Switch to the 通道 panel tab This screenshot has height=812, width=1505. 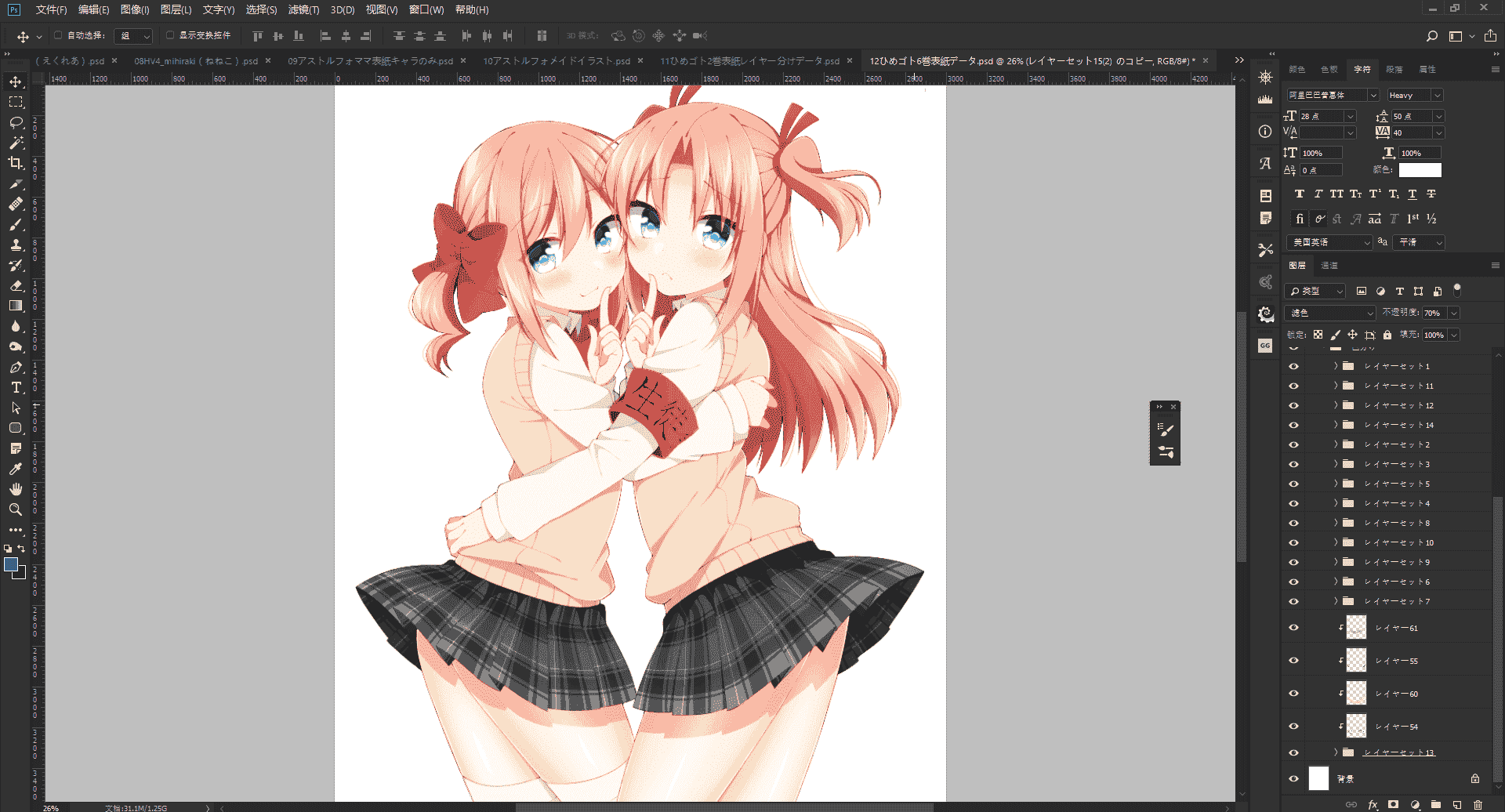pyautogui.click(x=1329, y=266)
